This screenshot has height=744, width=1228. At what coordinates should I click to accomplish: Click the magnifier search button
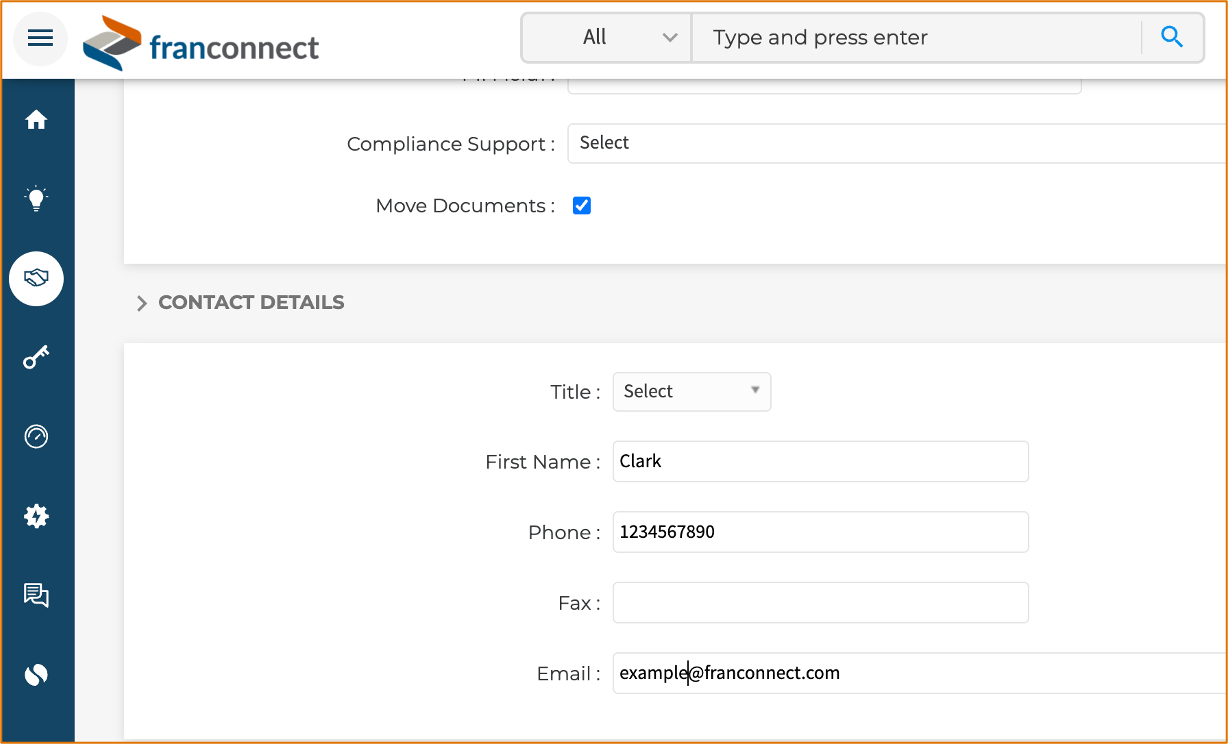[1172, 38]
